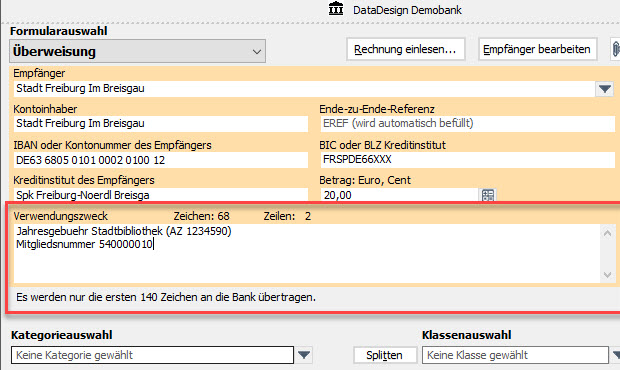
Task: Click the Empfänger bearbeiten button
Action: tap(537, 49)
